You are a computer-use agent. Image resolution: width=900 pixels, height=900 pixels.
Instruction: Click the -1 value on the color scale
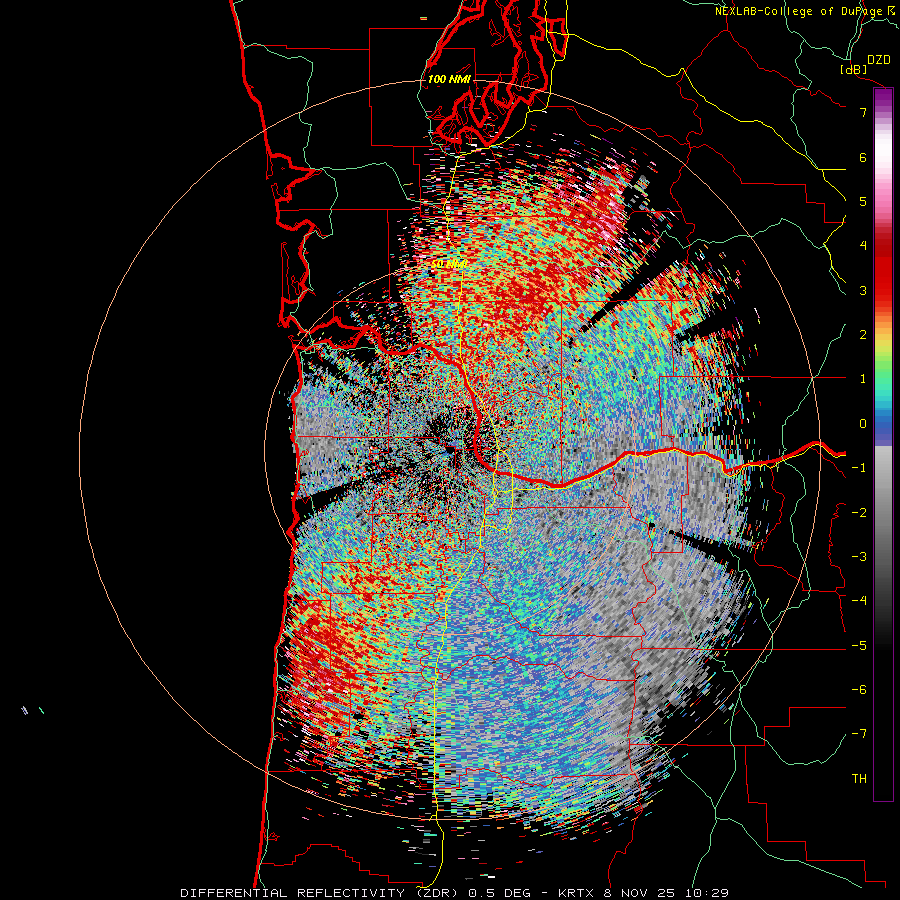coord(859,468)
